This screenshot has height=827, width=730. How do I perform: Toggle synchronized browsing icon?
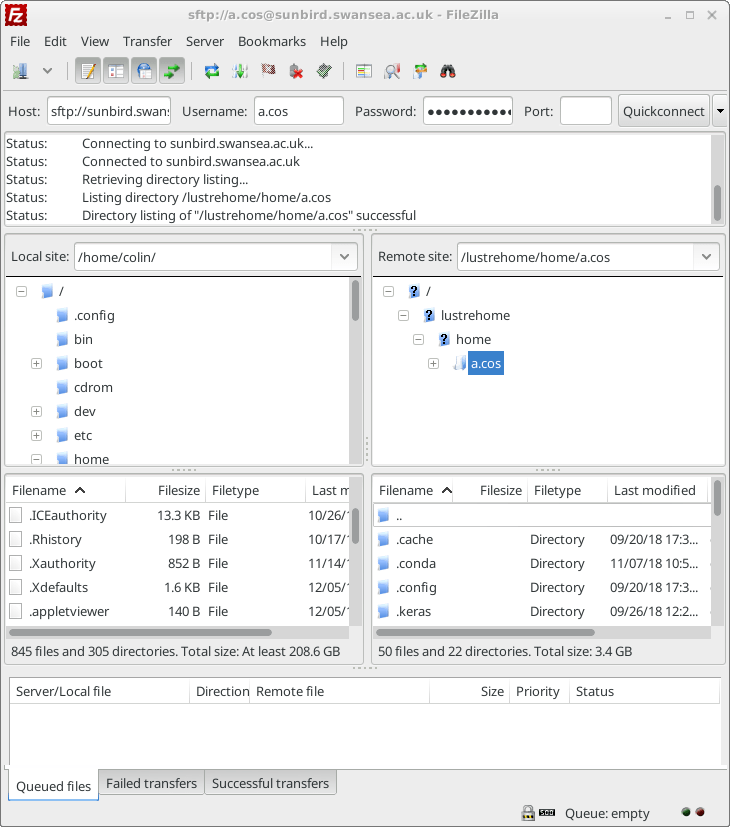pyautogui.click(x=420, y=71)
